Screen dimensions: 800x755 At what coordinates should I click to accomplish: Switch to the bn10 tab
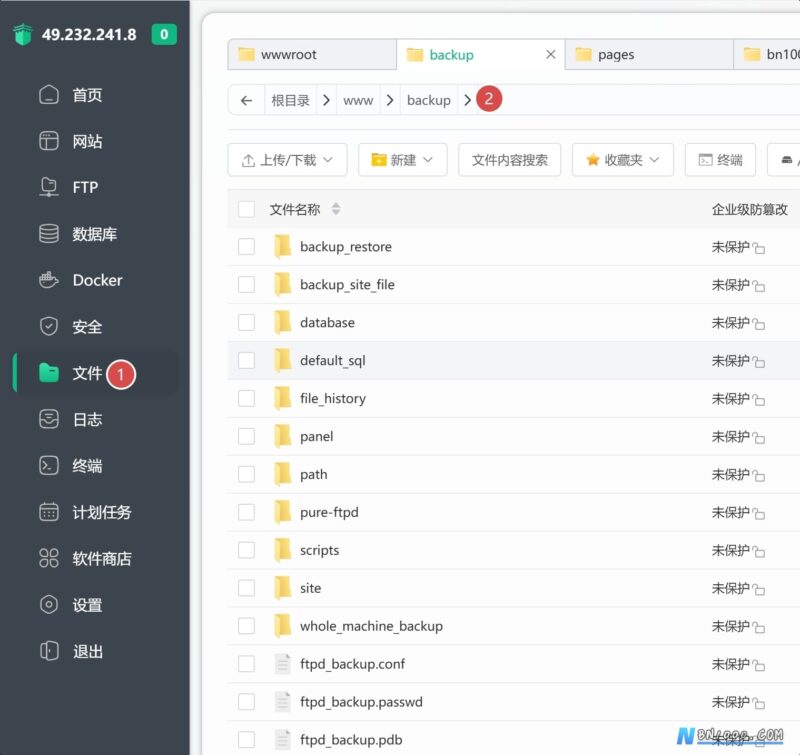(x=767, y=55)
